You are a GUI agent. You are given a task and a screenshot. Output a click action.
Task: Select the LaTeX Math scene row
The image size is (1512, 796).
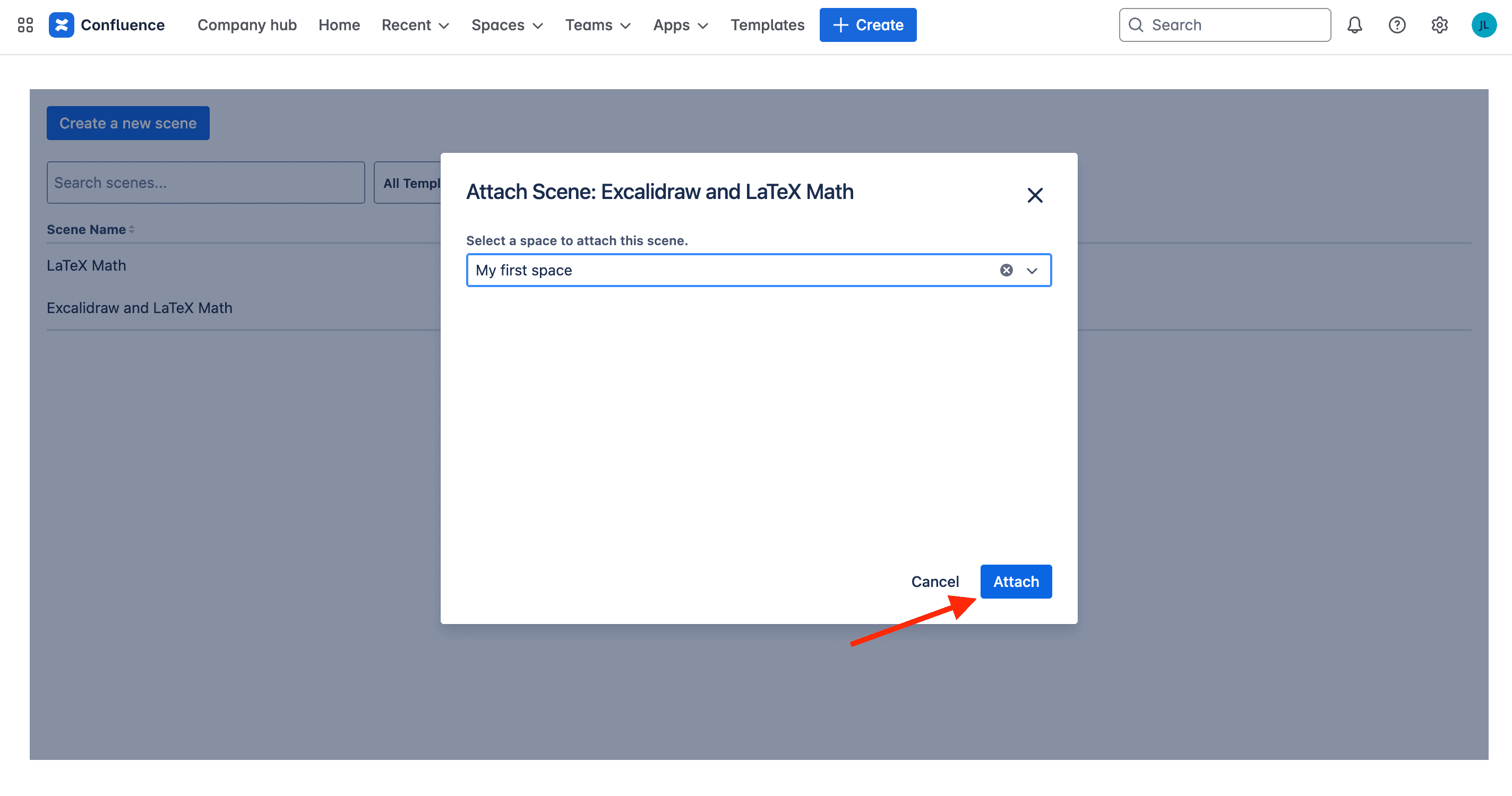tap(244, 266)
